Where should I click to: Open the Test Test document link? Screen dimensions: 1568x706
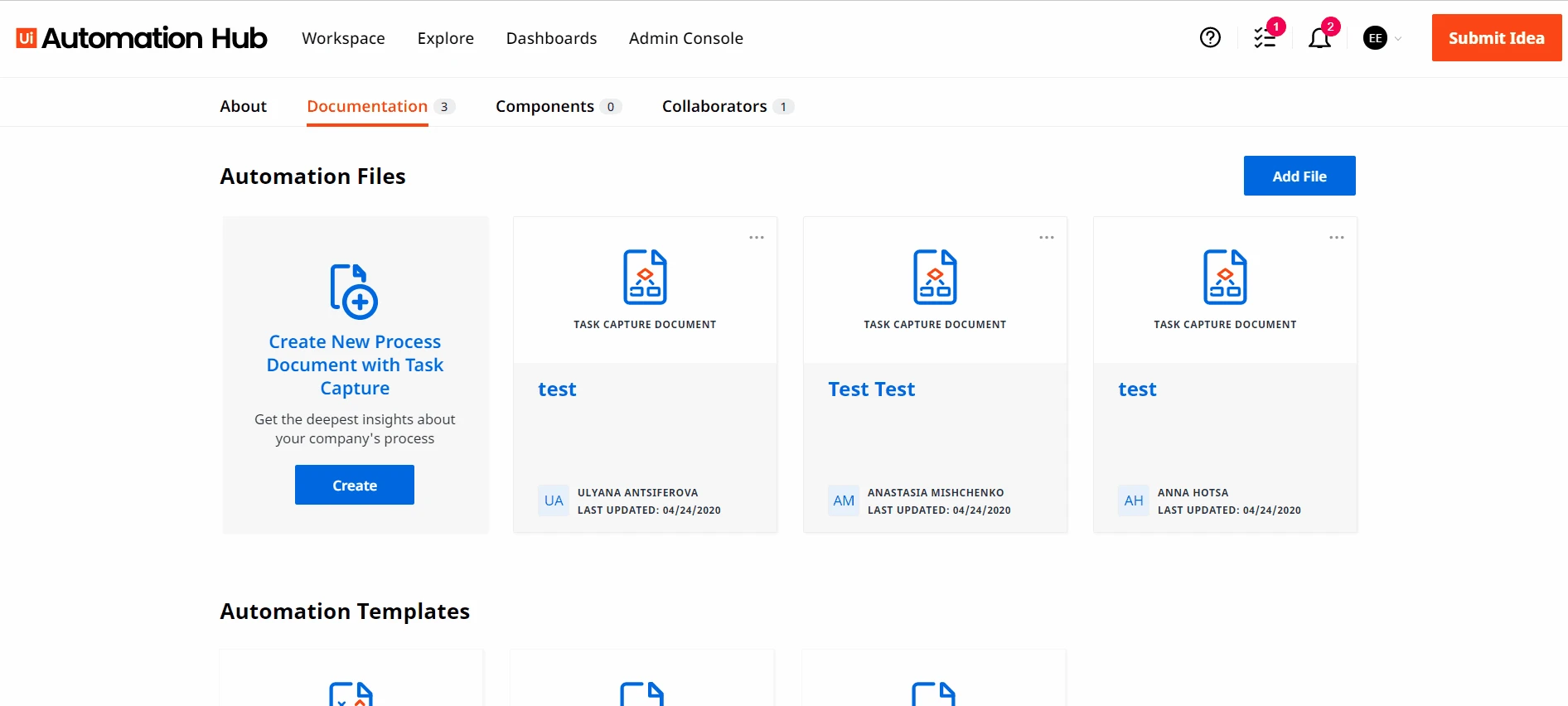pos(871,389)
